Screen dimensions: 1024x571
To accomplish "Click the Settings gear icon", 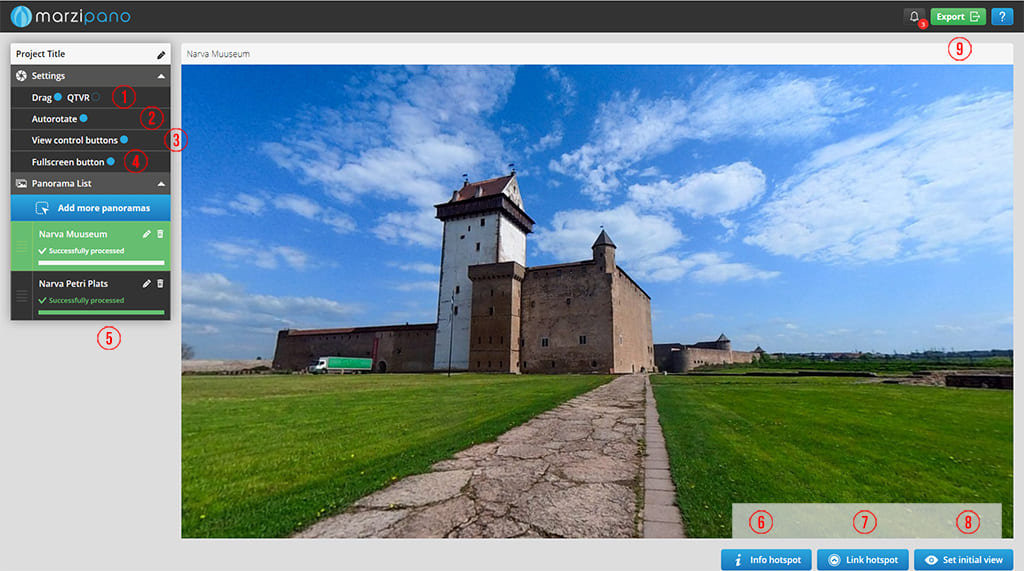I will [22, 76].
